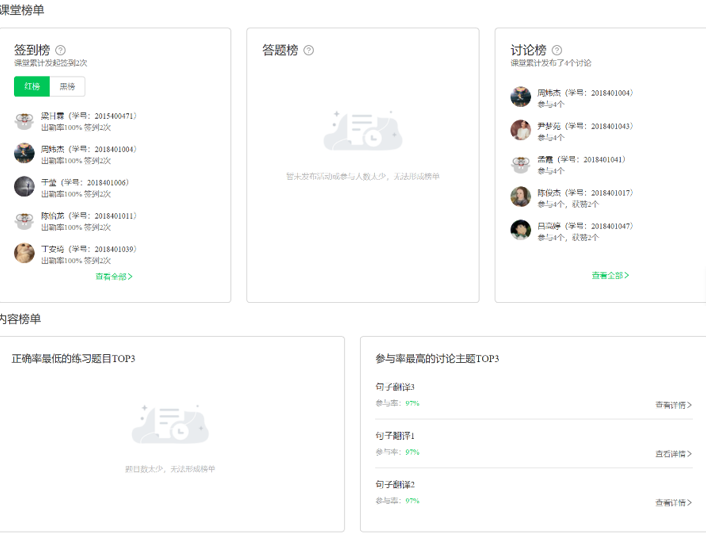Click 陈俊杰's avatar in 讨论榜

[x=520, y=197]
